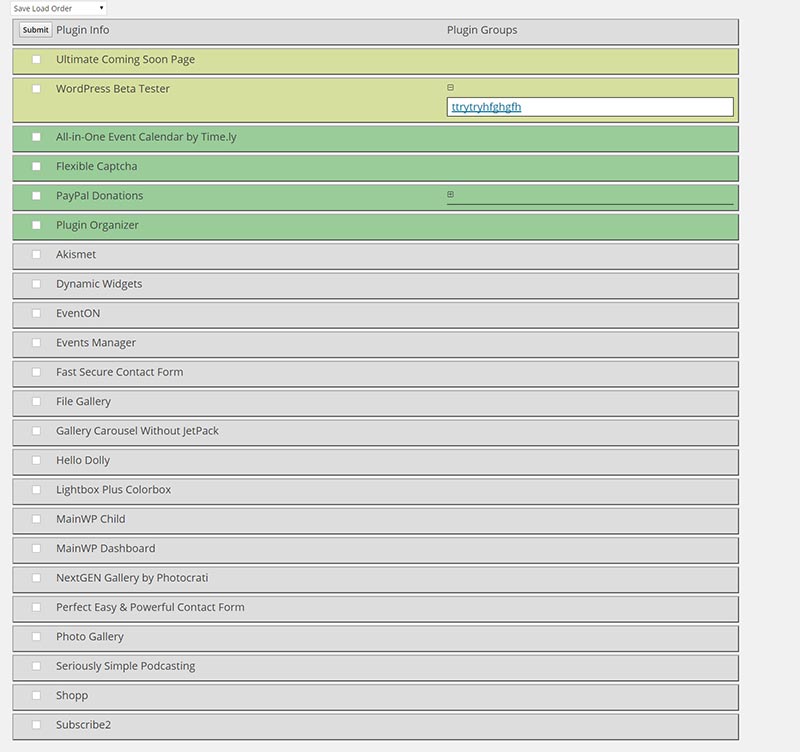Check the Ultimate Coming Soon Page checkbox
800x752 pixels.
coord(37,60)
